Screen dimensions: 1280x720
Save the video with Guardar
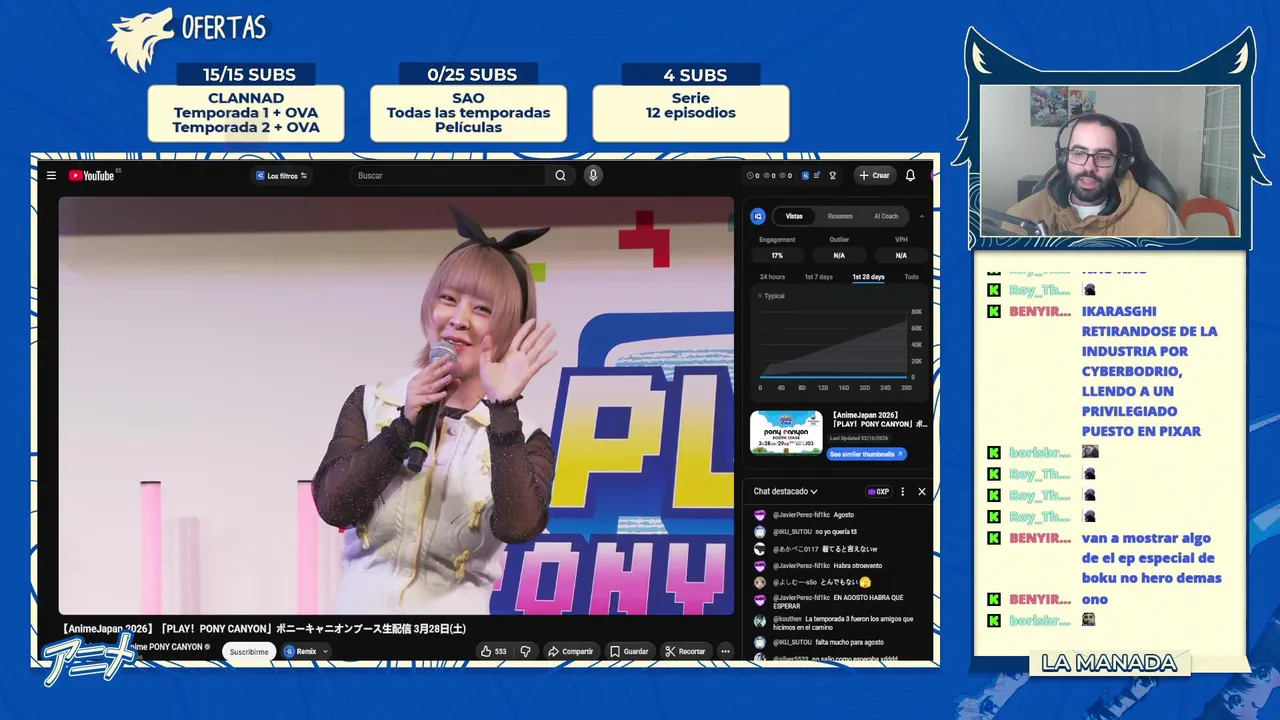pos(629,651)
